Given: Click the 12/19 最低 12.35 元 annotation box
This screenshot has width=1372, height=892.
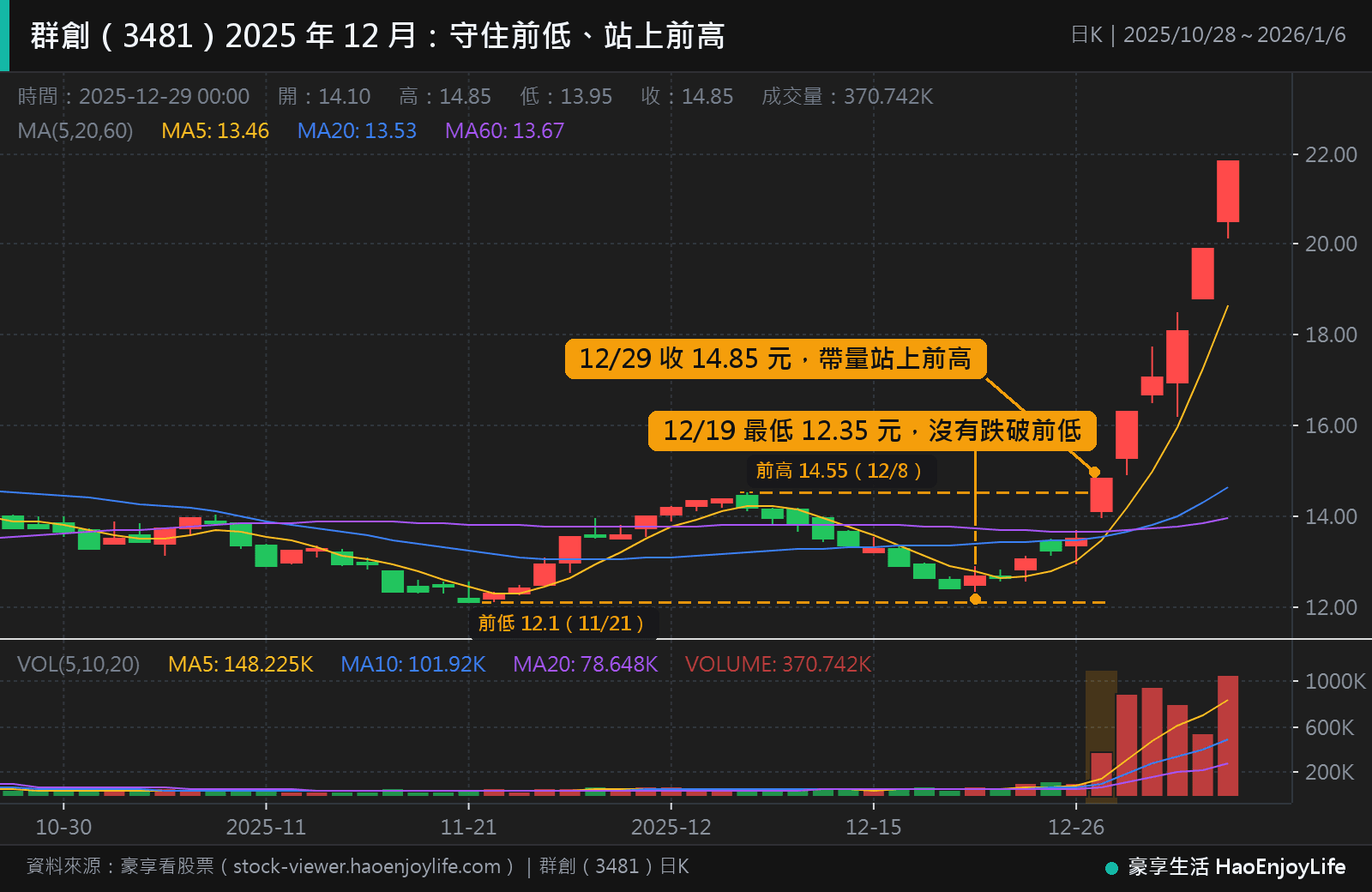Looking at the screenshot, I should [x=872, y=431].
